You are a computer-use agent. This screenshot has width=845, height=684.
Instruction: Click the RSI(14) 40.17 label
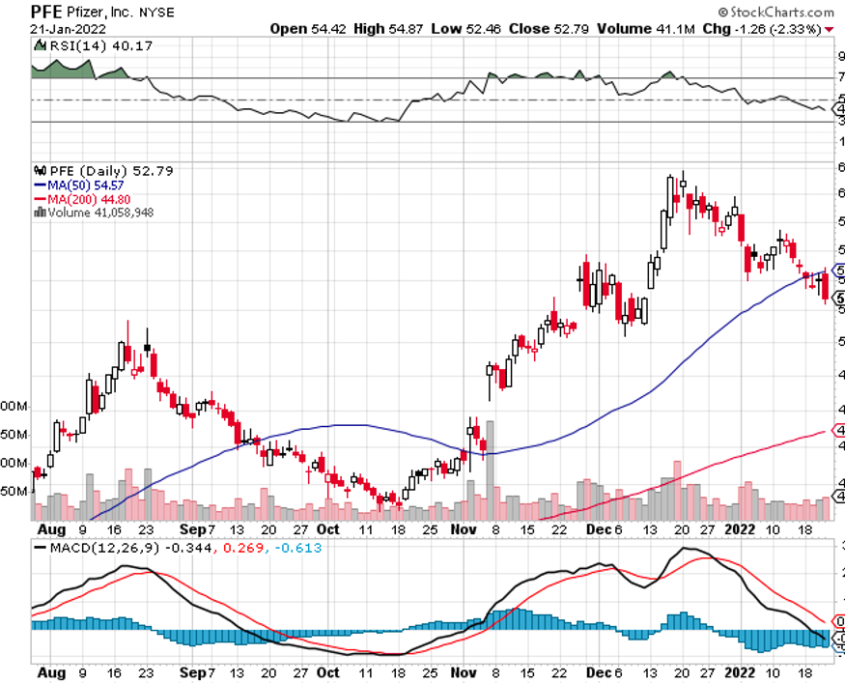101,46
